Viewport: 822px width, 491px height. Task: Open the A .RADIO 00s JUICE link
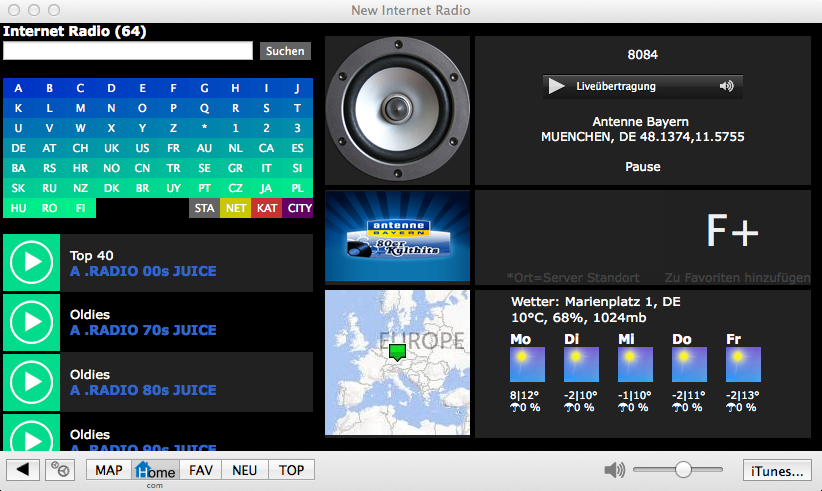pyautogui.click(x=143, y=271)
